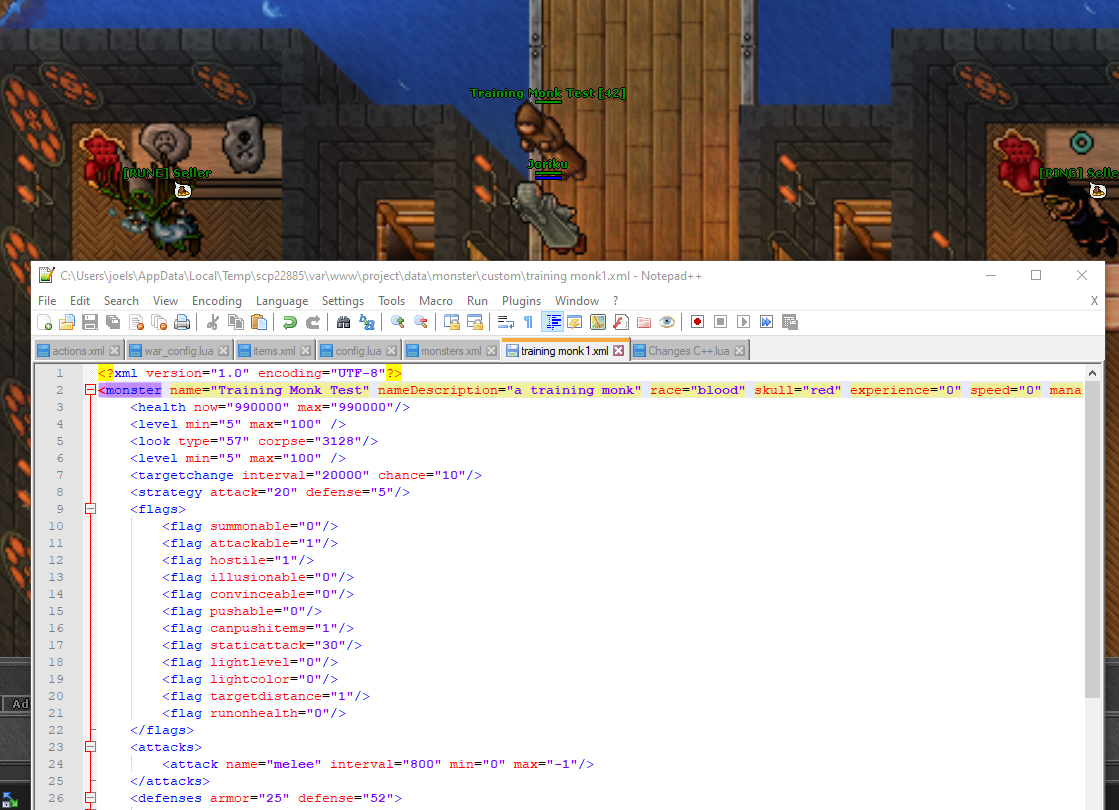The image size is (1119, 810).
Task: Open the Encoding menu
Action: pyautogui.click(x=217, y=301)
